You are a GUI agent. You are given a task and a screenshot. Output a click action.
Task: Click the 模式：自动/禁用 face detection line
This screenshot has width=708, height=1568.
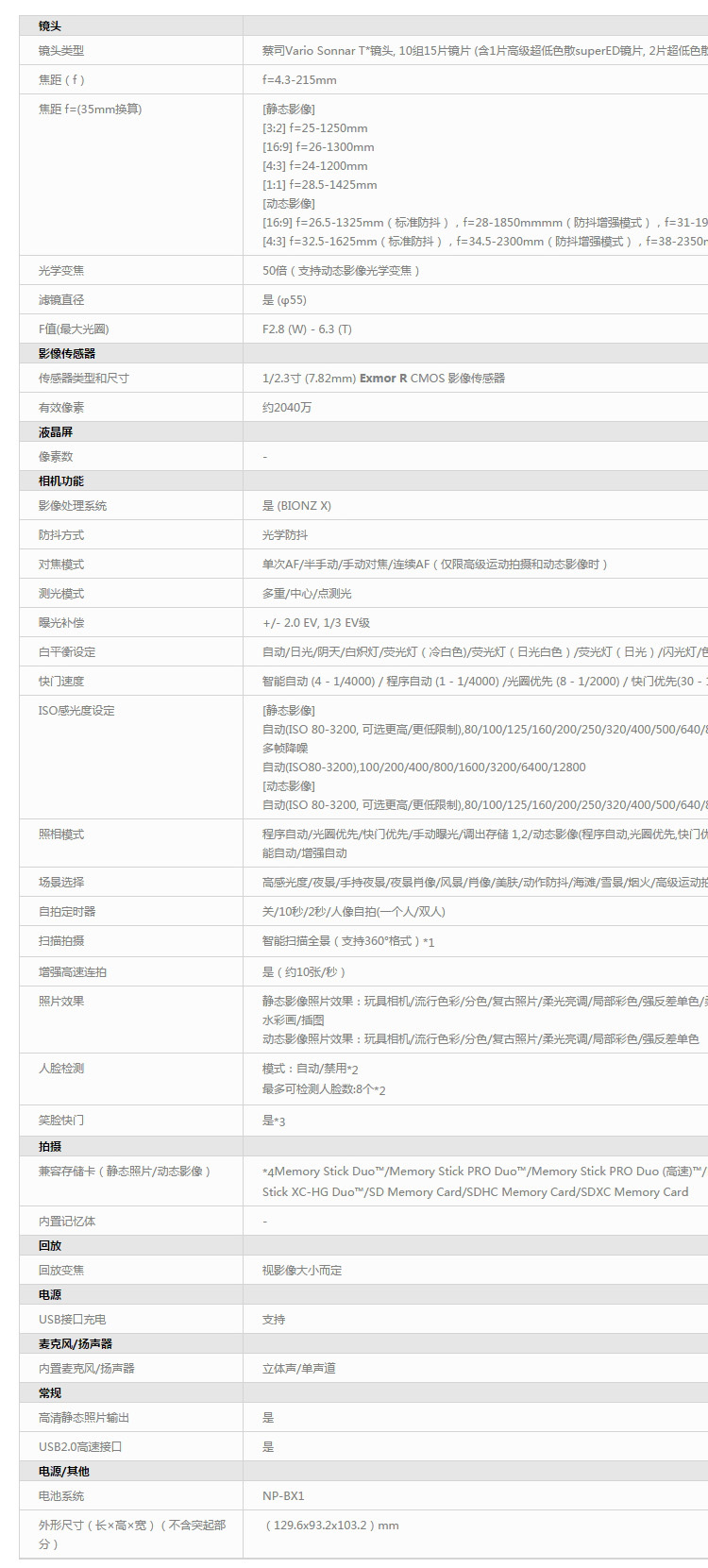point(311,1069)
